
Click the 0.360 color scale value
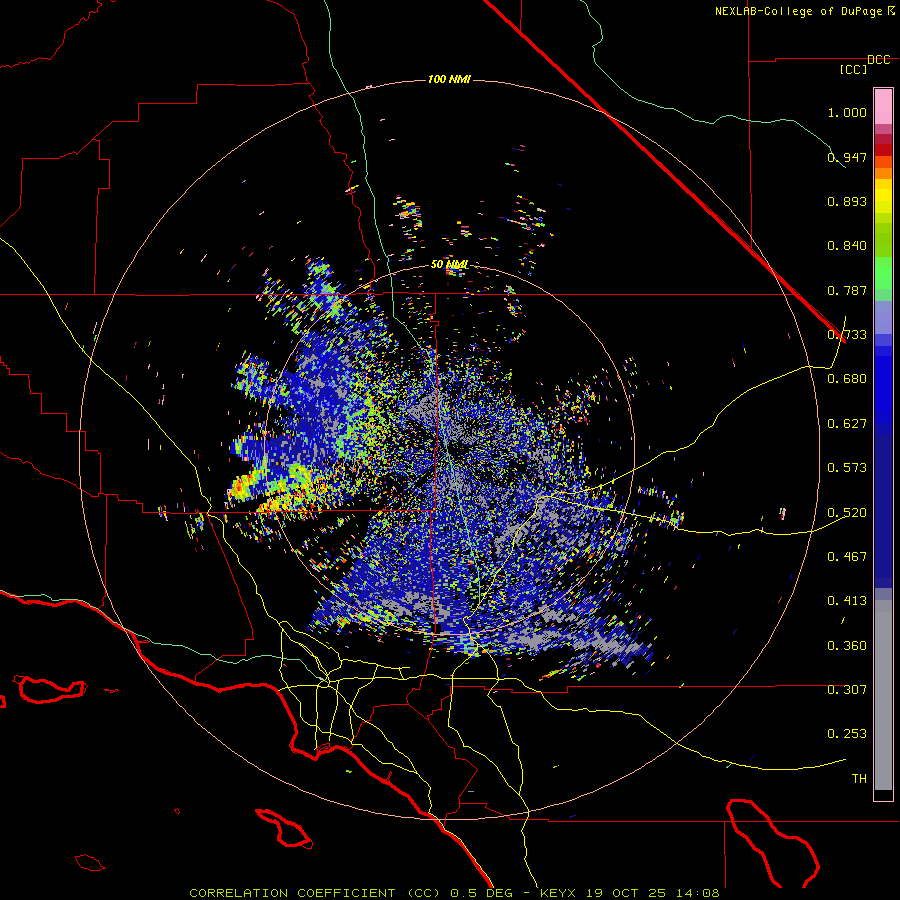pos(847,646)
